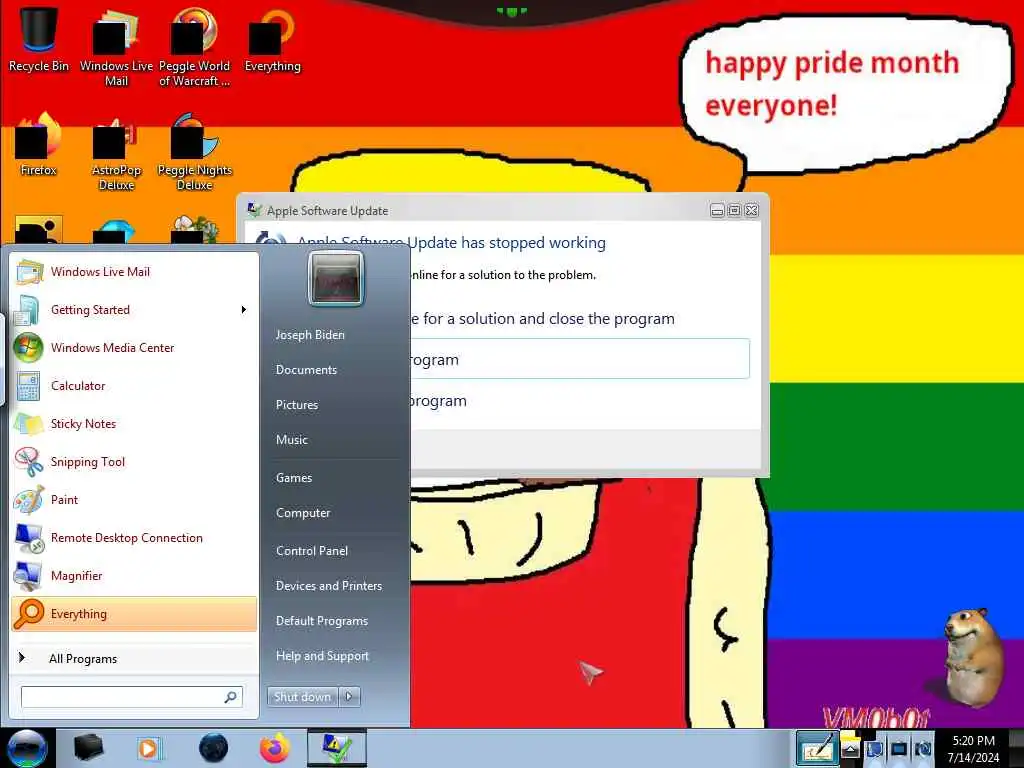This screenshot has width=1024, height=768.
Task: Click the volume icon in system tray
Action: [923, 749]
